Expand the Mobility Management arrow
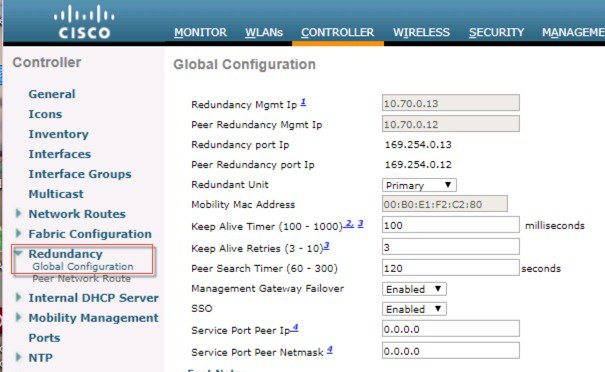Image resolution: width=605 pixels, height=372 pixels. 18,317
